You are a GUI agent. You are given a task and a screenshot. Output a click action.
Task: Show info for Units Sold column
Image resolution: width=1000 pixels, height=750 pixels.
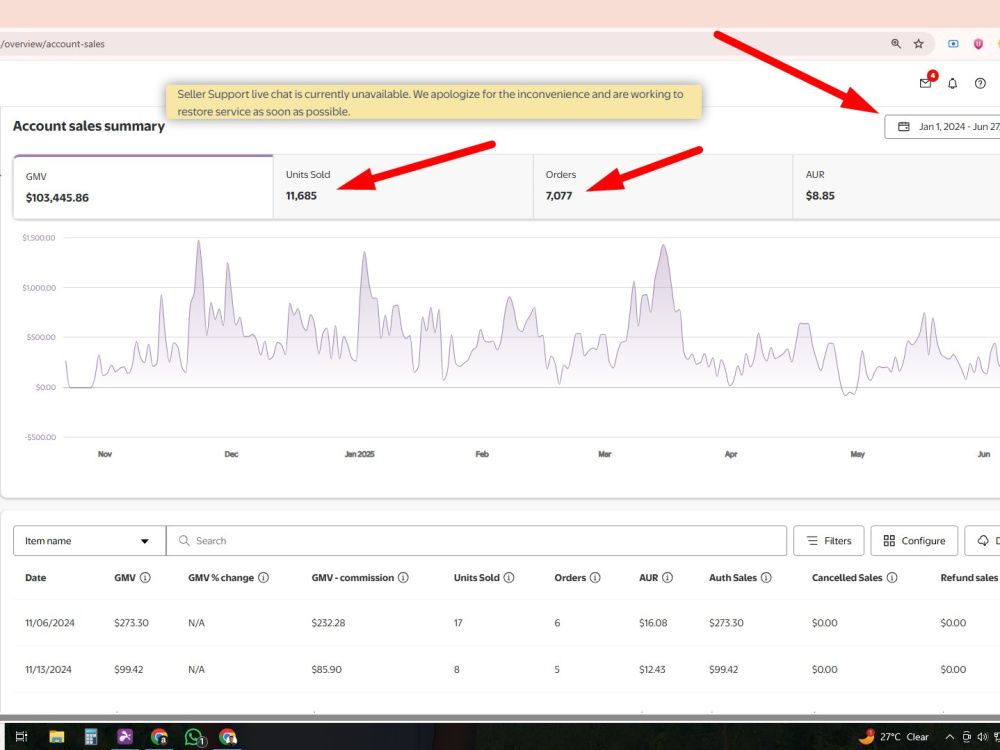[x=509, y=577]
